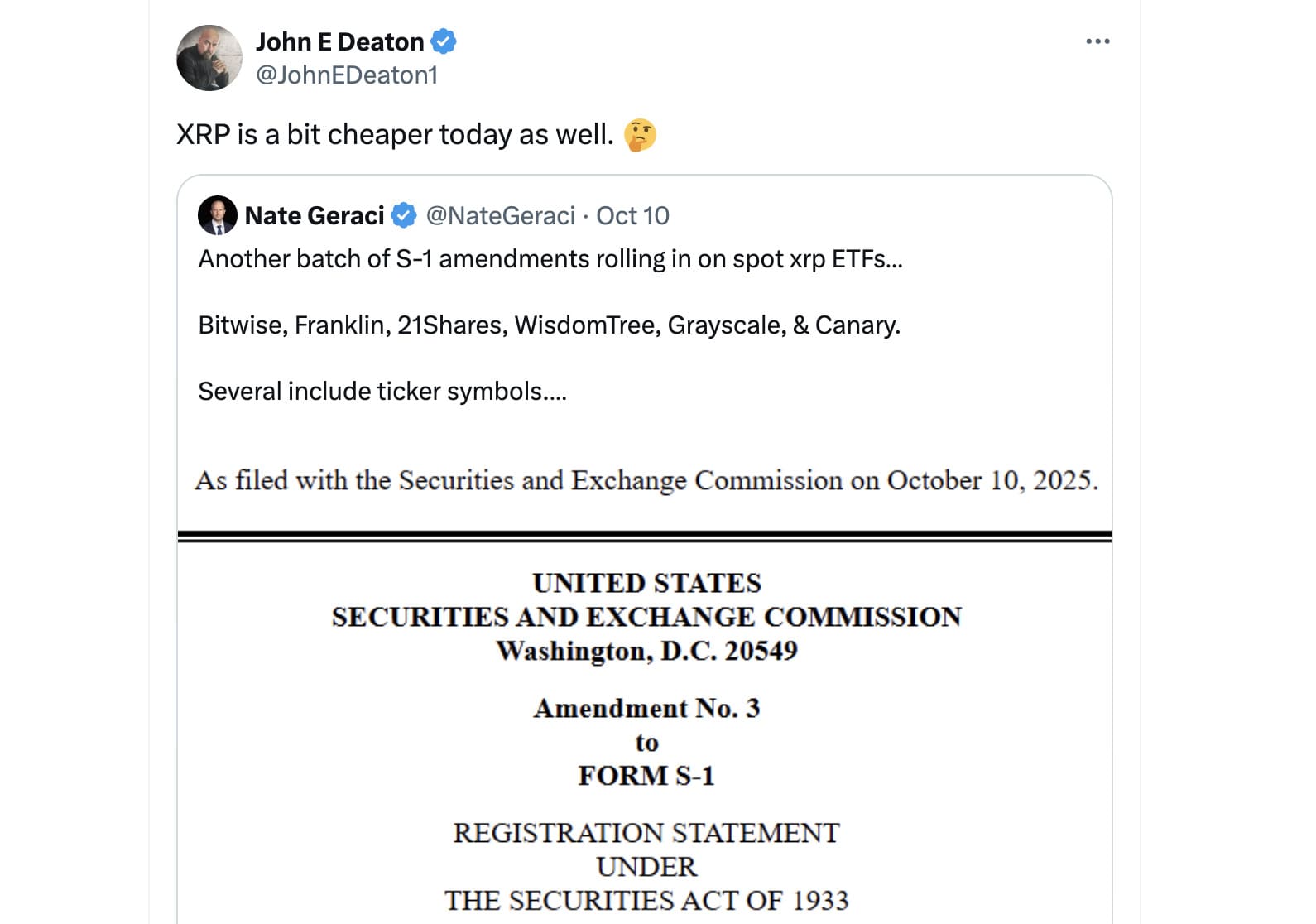The image size is (1316, 924).
Task: Click John E Deaton's blue verified badge
Action: 444,41
